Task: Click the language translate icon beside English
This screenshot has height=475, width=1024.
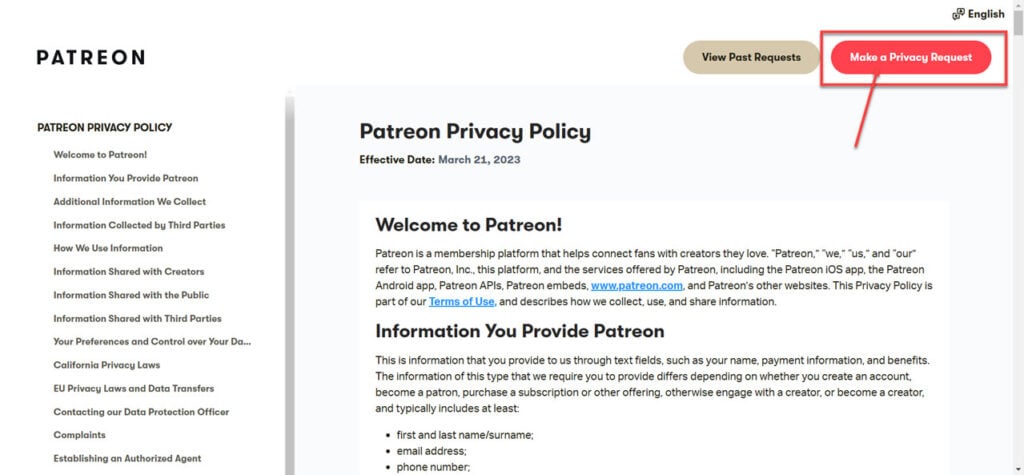Action: pos(958,14)
